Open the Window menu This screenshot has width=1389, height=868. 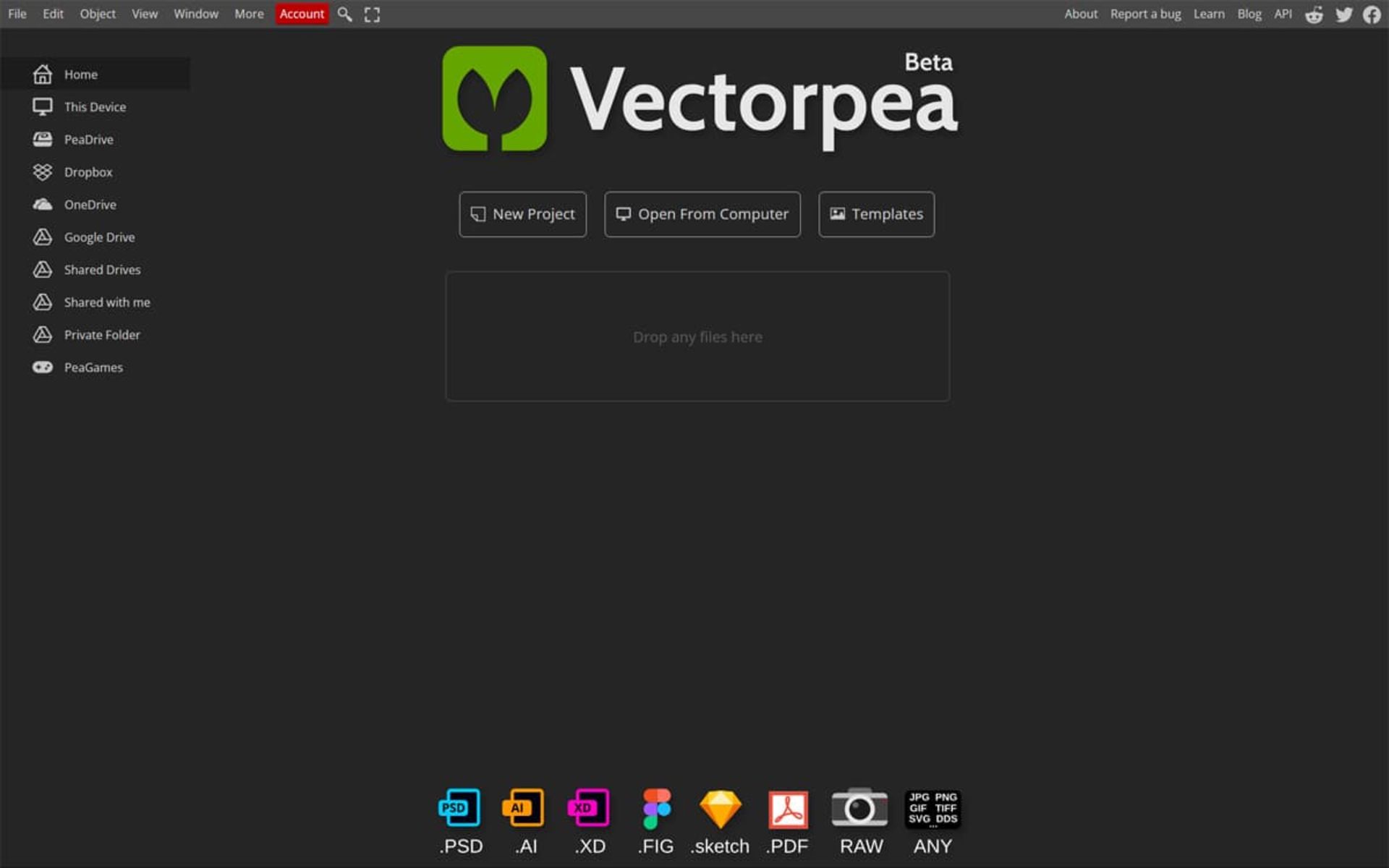click(x=196, y=14)
